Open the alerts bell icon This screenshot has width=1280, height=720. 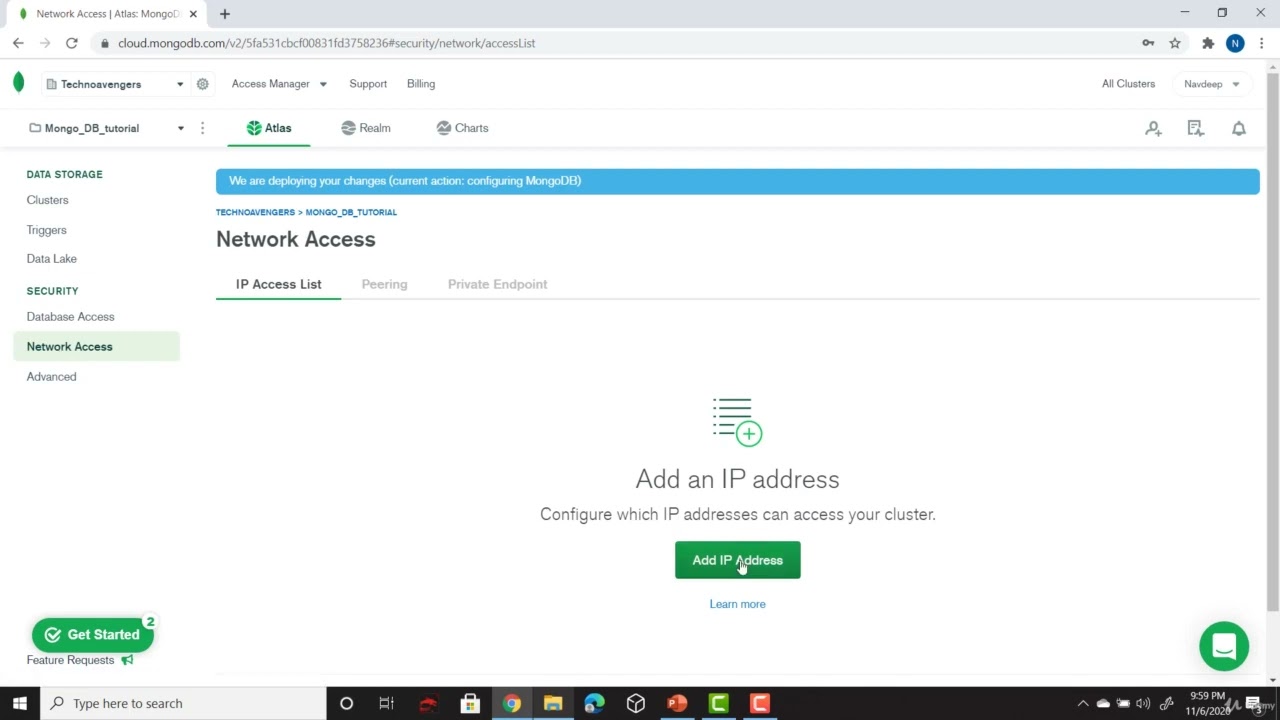(x=1238, y=128)
